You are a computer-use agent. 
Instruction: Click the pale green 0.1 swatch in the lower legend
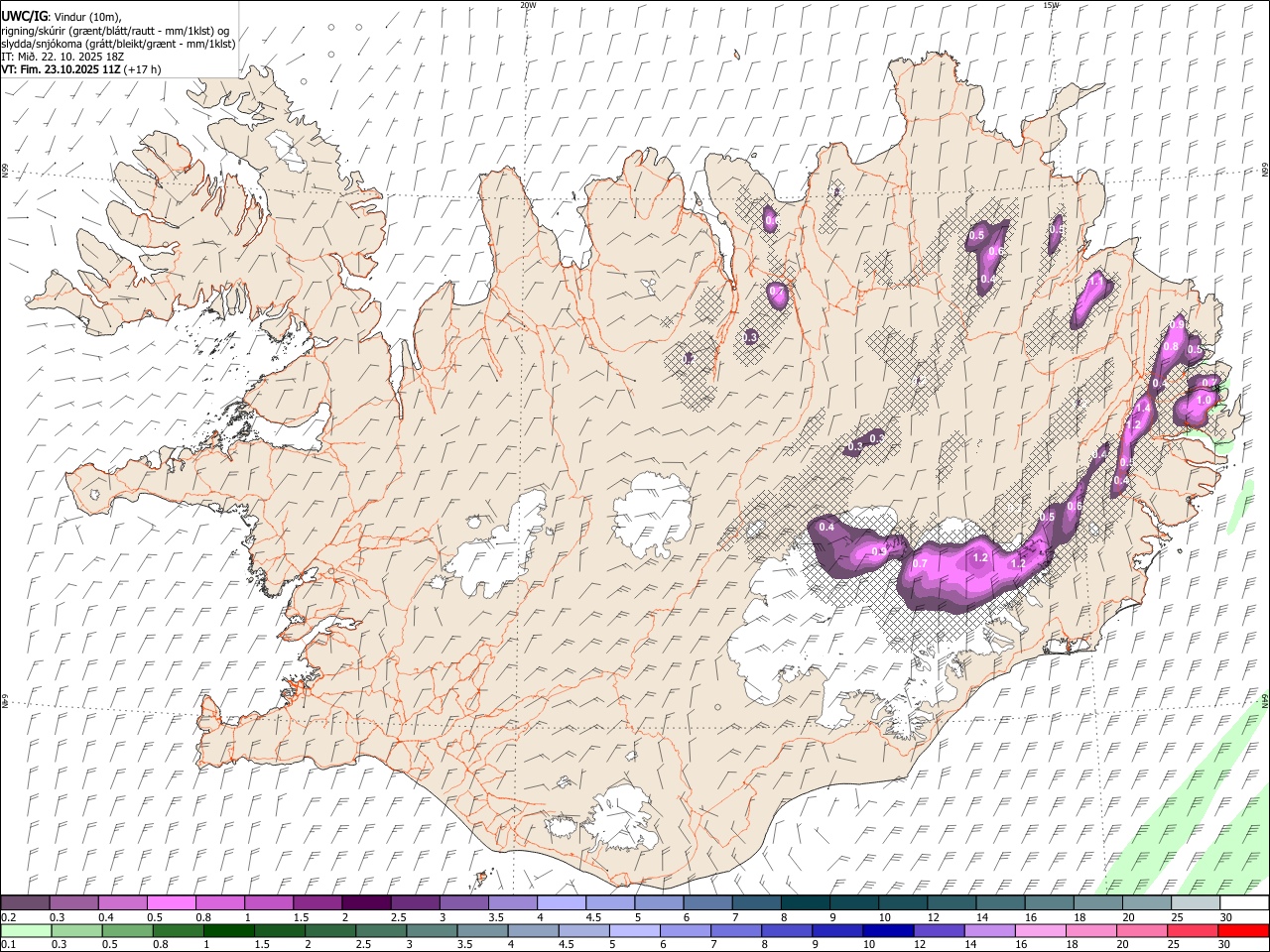[27, 930]
